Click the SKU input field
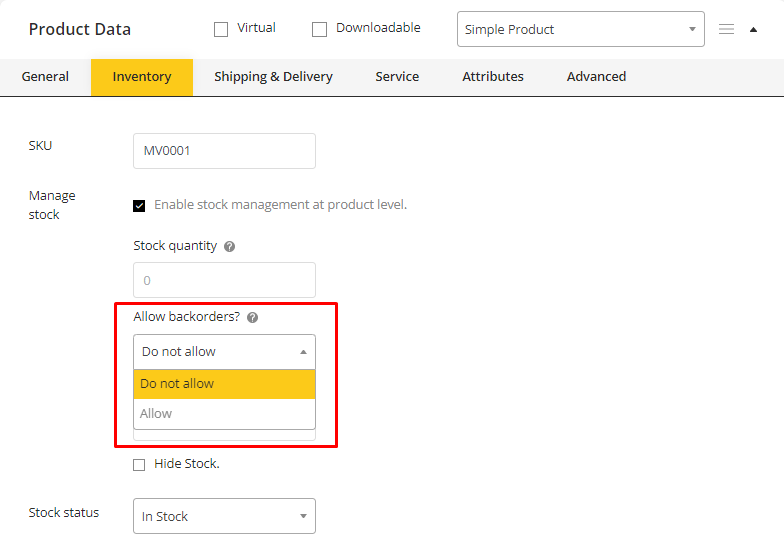 coord(224,151)
